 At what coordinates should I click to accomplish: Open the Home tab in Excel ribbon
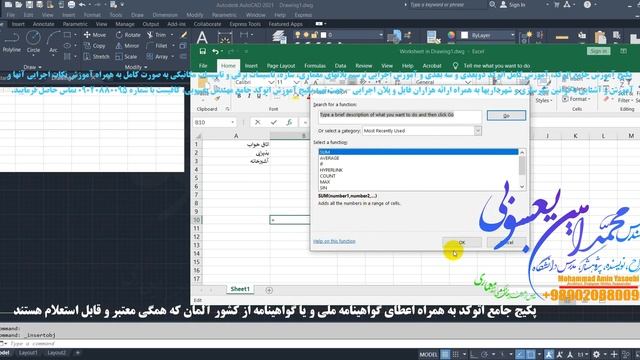[228, 66]
